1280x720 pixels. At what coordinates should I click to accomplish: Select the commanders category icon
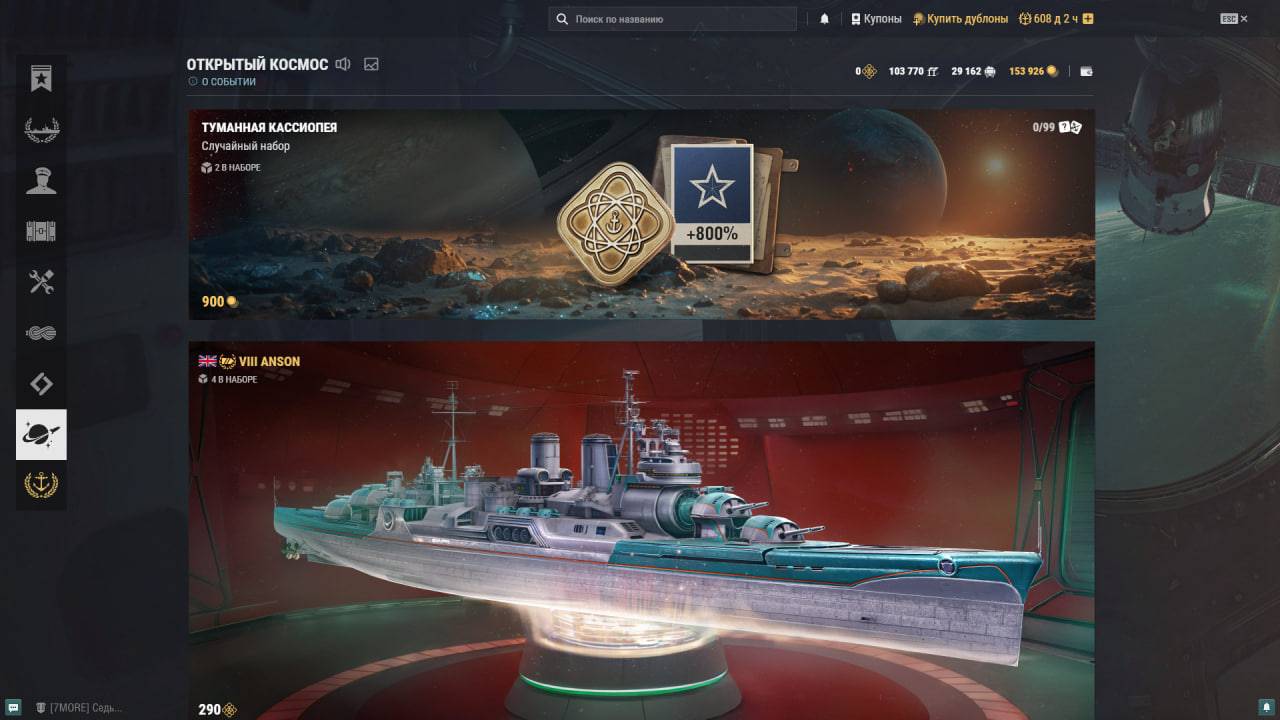[41, 181]
